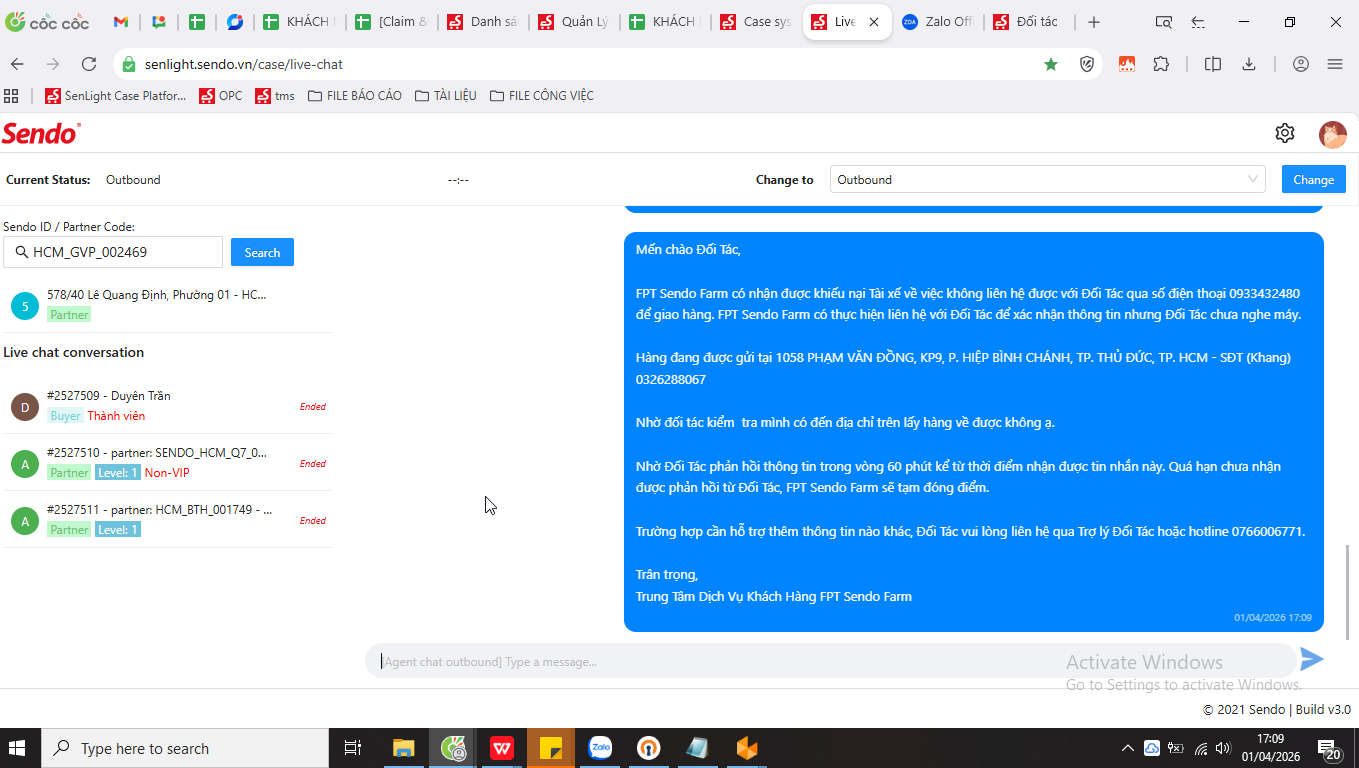Open the user avatar profile menu
This screenshot has height=768, width=1359.
point(1333,134)
